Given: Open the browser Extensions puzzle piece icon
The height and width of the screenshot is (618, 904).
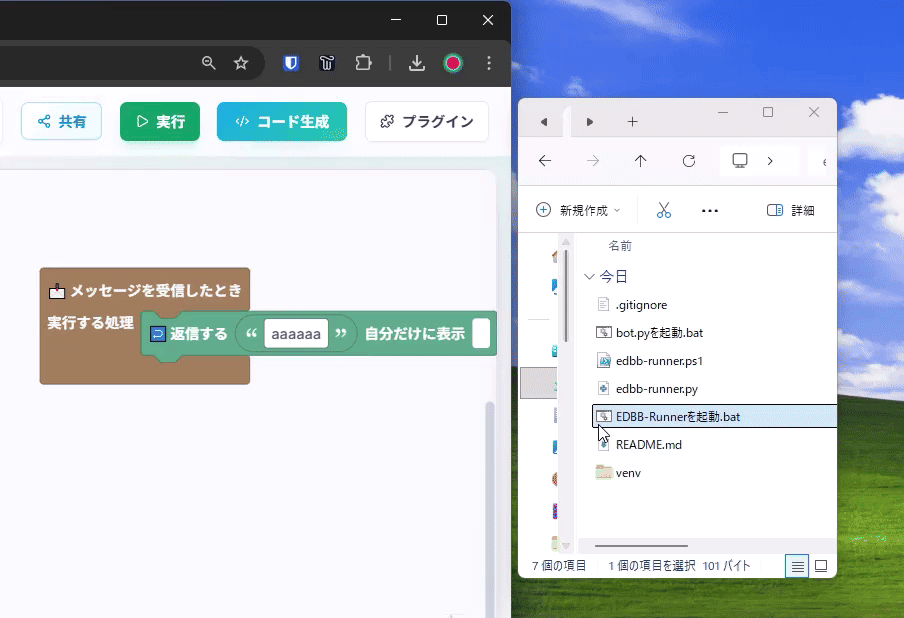Looking at the screenshot, I should tap(364, 62).
